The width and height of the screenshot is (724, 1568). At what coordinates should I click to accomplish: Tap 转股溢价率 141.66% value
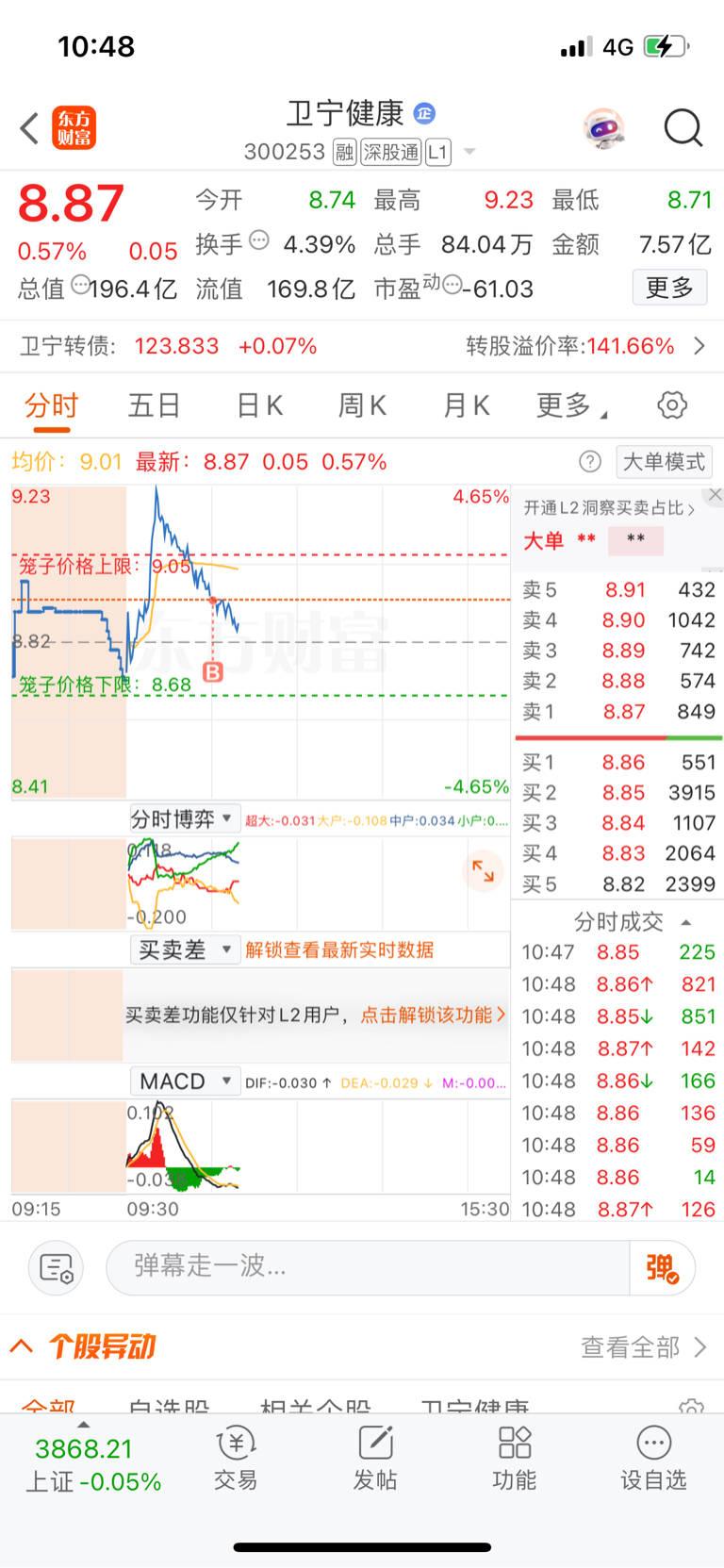(x=631, y=346)
